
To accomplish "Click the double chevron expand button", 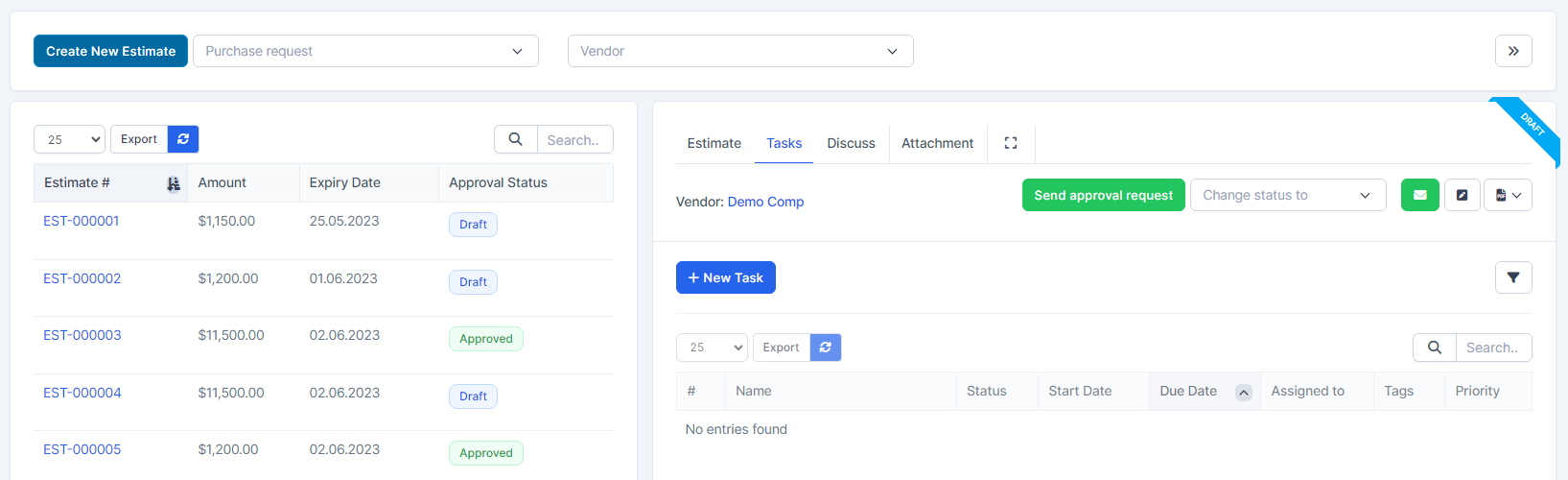I will 1512,51.
